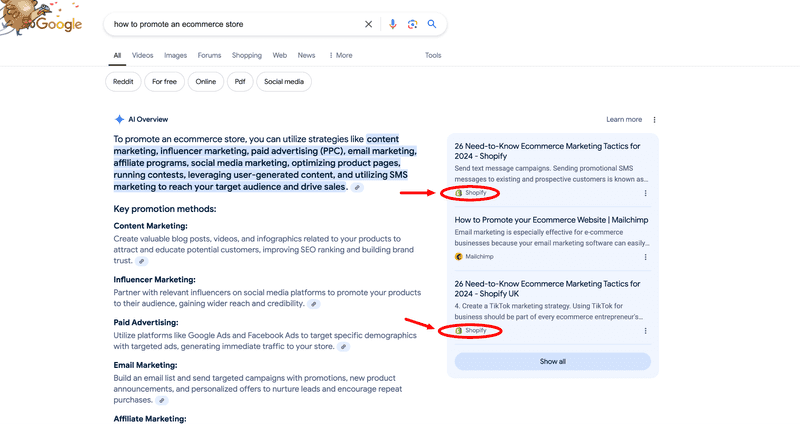Select the All results tab
Screen dimensions: 800x426
[117, 56]
